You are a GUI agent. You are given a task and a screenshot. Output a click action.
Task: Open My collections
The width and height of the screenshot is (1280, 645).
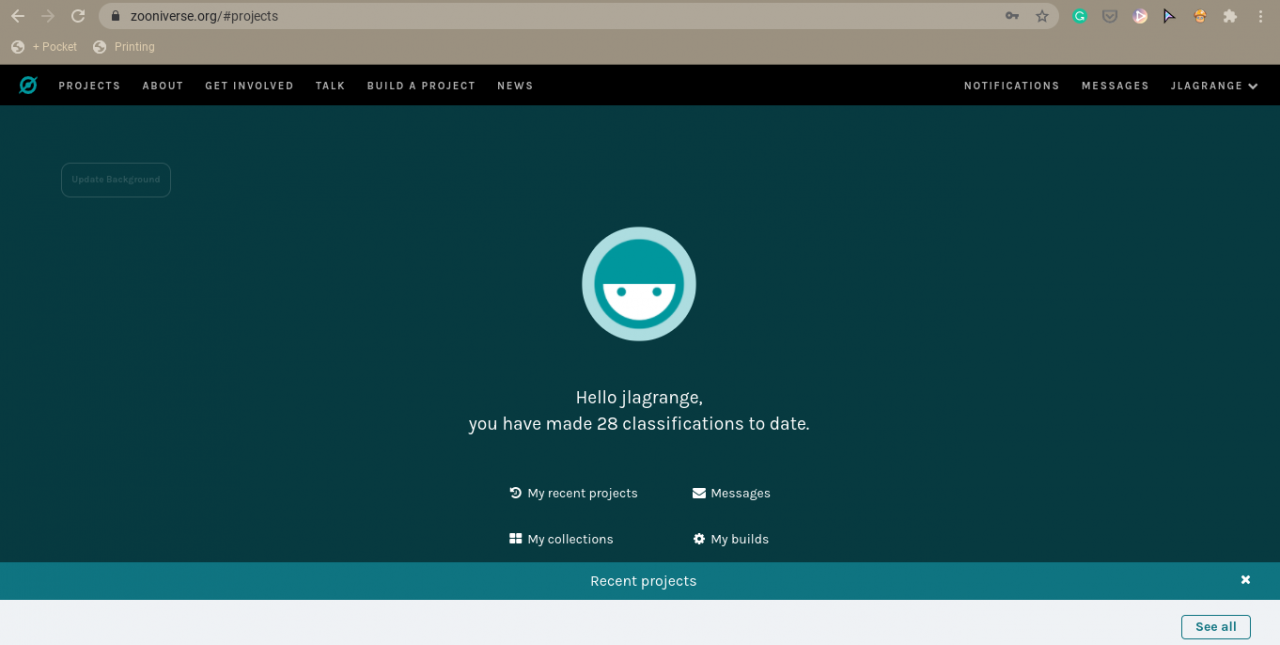pos(561,539)
